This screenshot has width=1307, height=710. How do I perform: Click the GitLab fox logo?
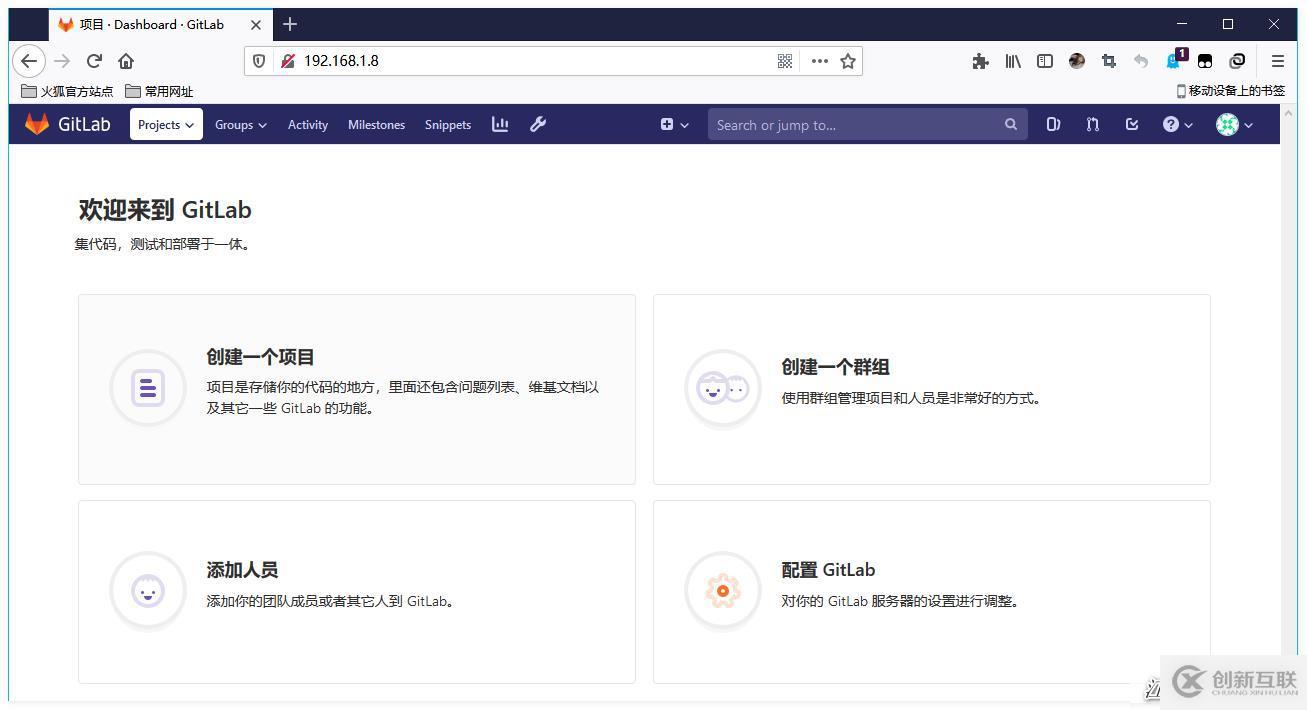point(37,123)
